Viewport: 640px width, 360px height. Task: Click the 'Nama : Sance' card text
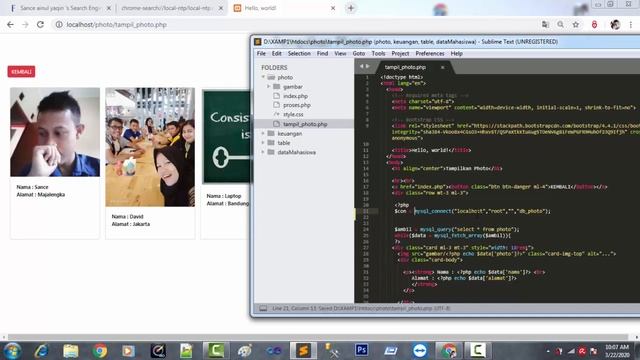click(x=32, y=187)
